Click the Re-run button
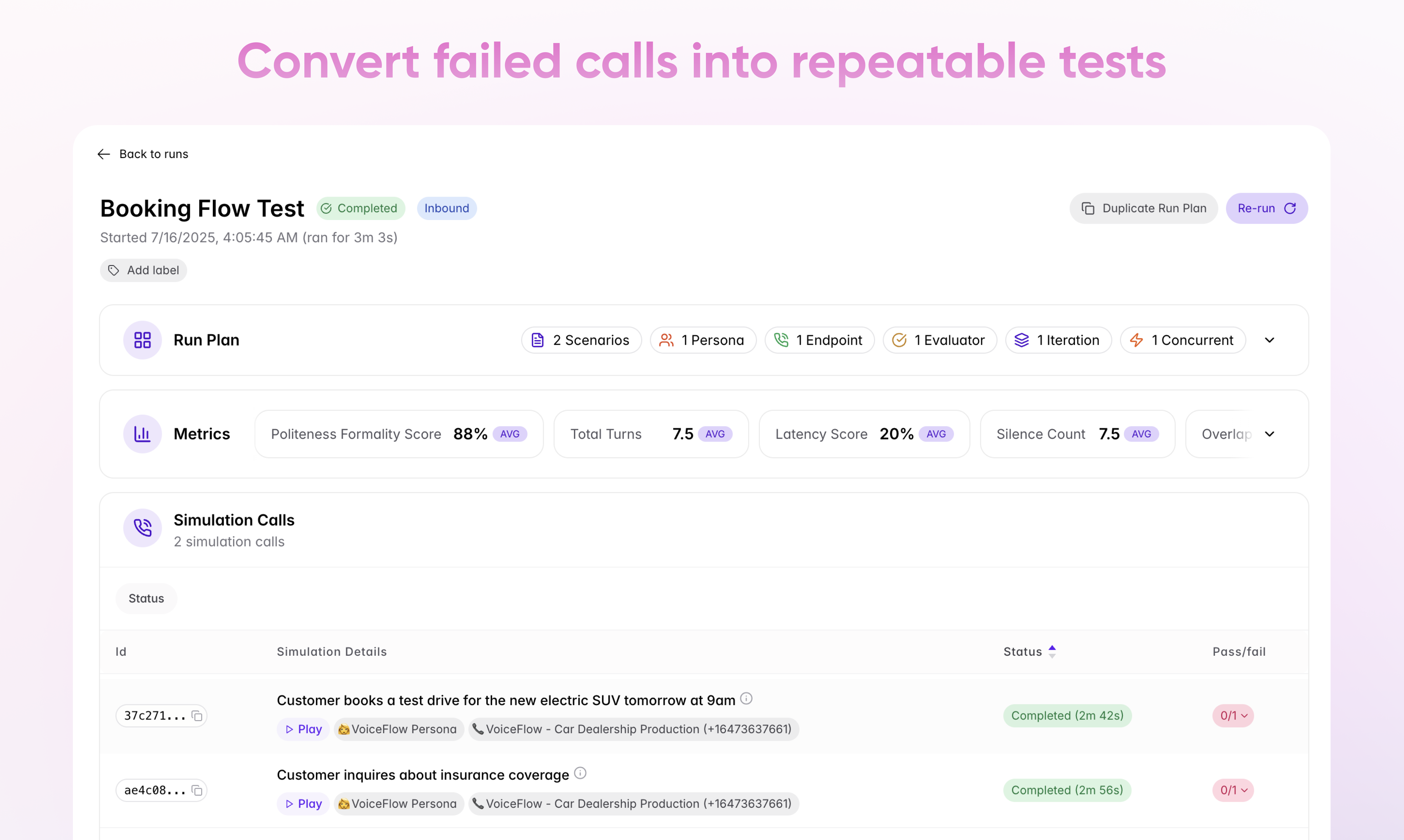The width and height of the screenshot is (1404, 840). [x=1266, y=208]
